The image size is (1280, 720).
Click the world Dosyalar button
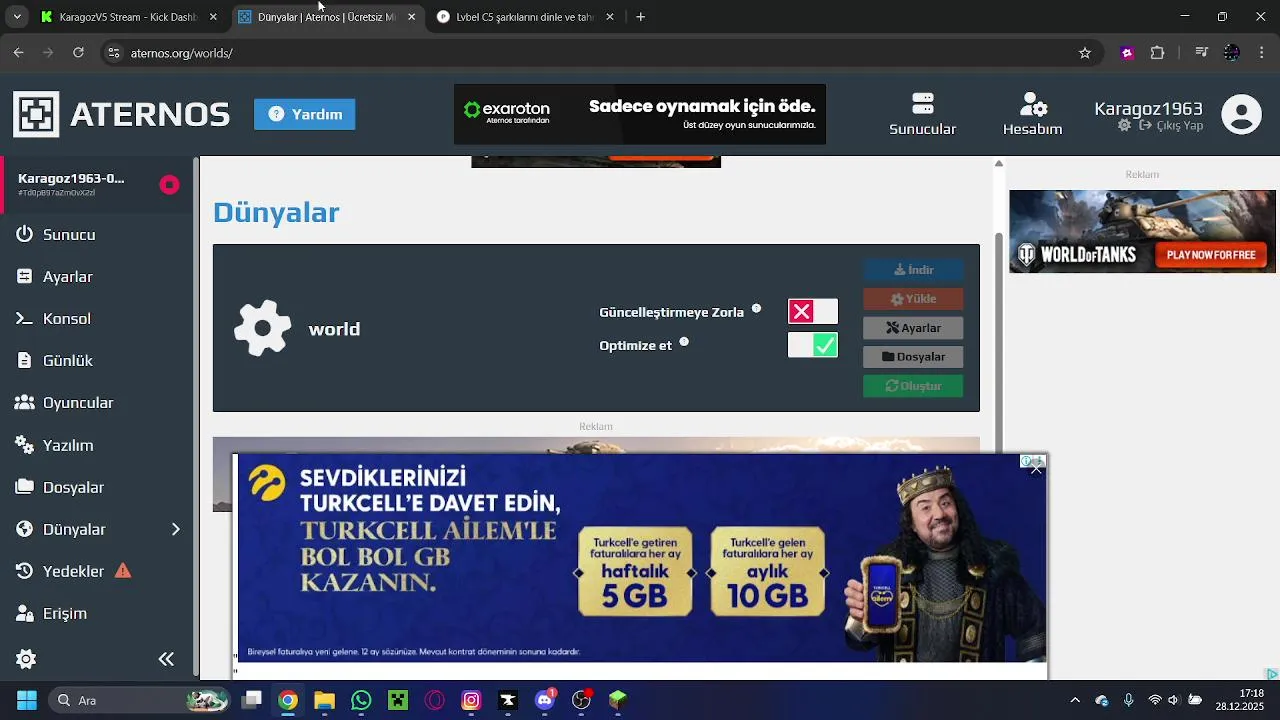(913, 357)
